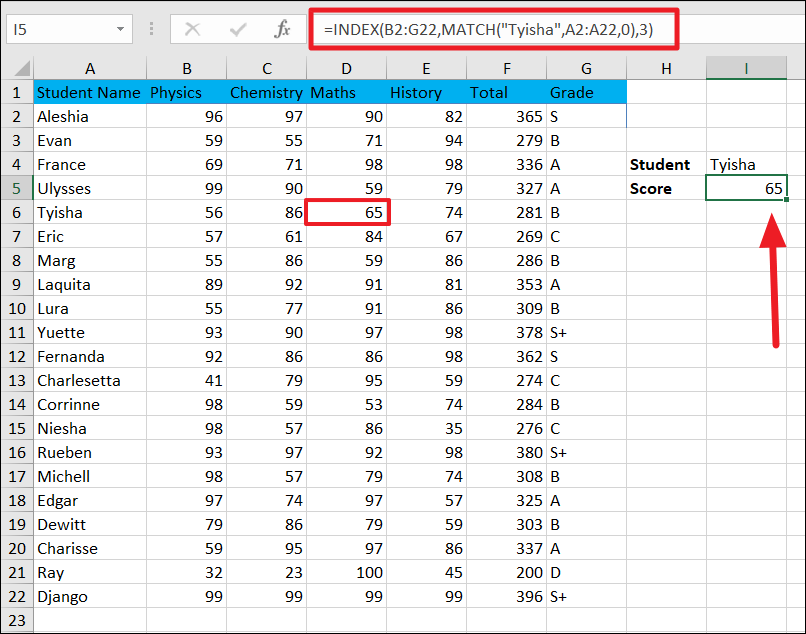This screenshot has height=634, width=806.
Task: Click the Cancel (X) icon beside formula bar
Action: [x=191, y=30]
